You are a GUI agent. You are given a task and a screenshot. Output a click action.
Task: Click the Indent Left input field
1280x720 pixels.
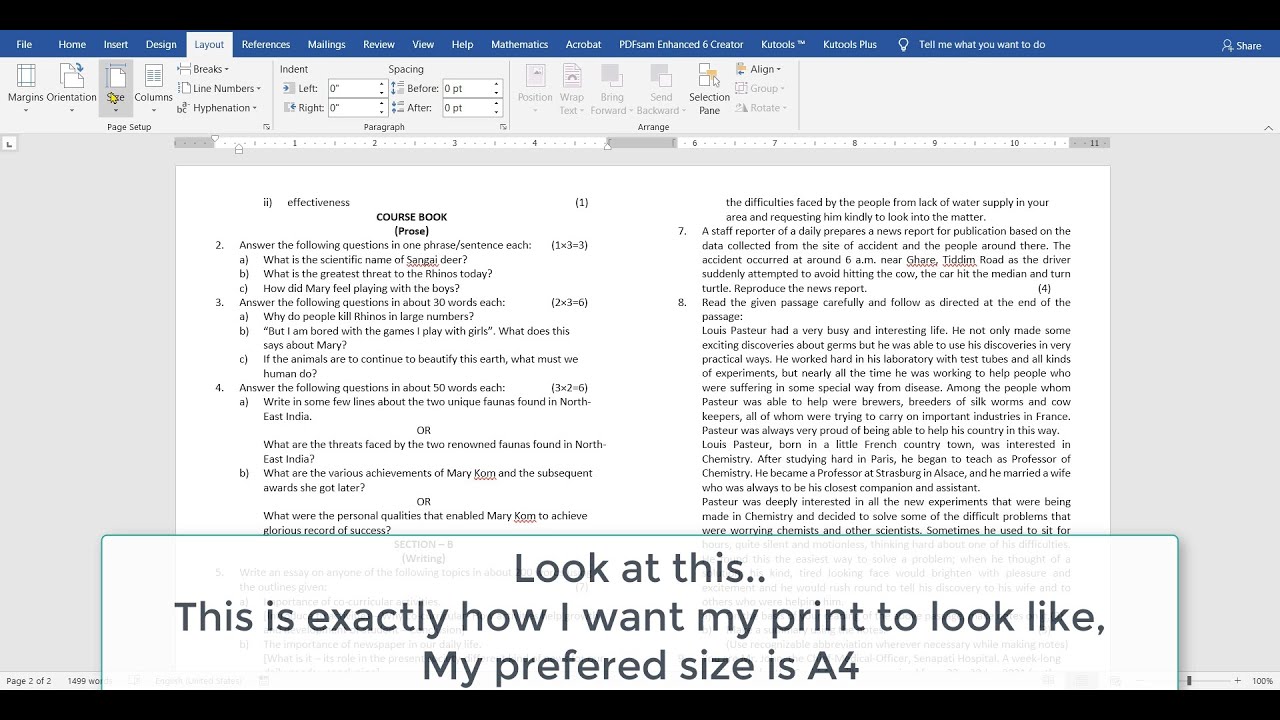click(x=352, y=89)
